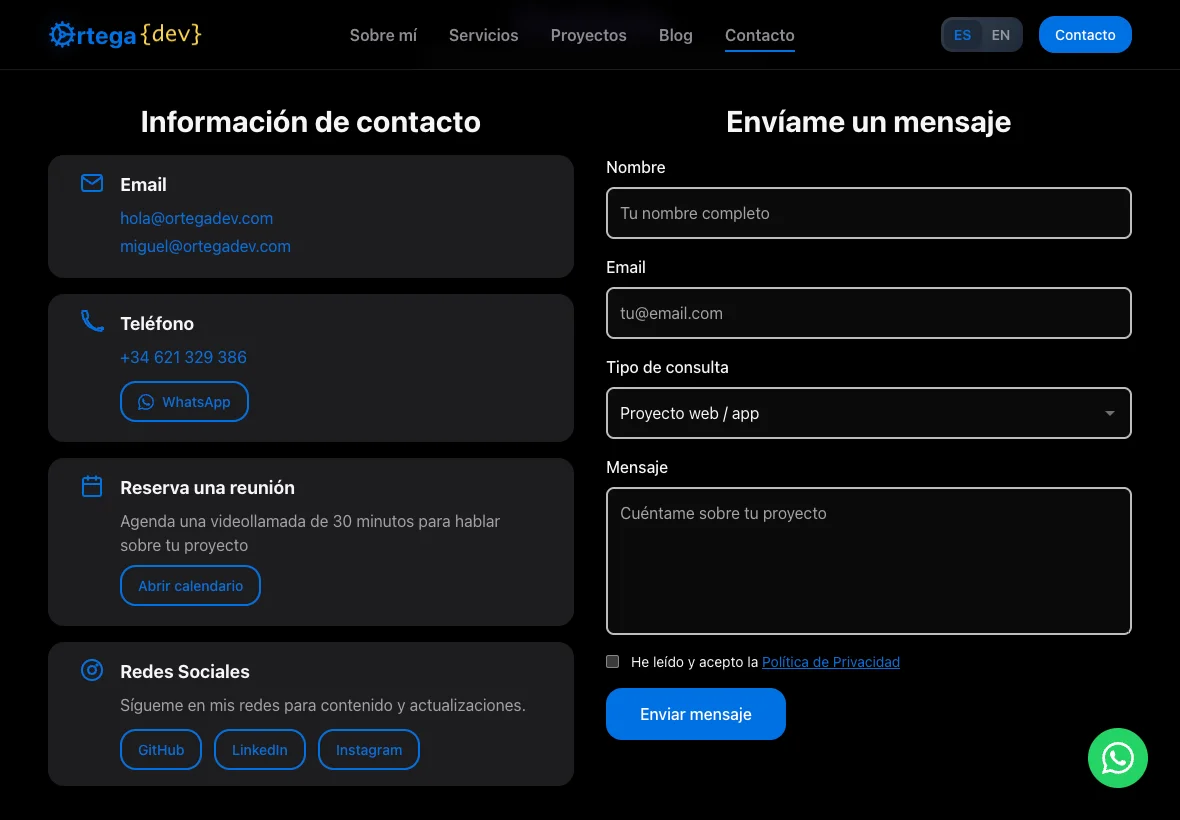Open the floating WhatsApp chat bubble

(1118, 758)
